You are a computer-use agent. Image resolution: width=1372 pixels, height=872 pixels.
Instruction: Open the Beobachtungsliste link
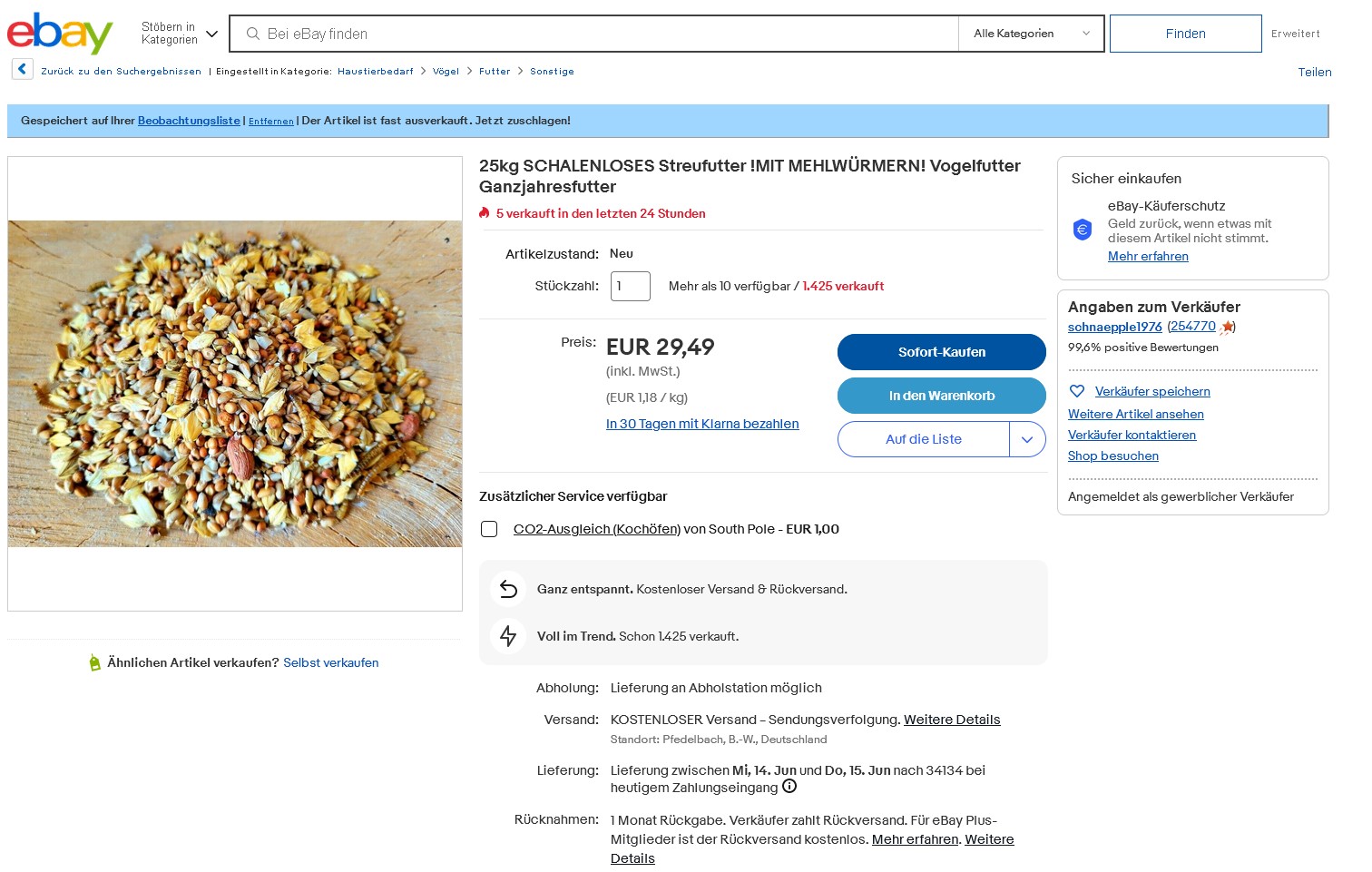189,121
